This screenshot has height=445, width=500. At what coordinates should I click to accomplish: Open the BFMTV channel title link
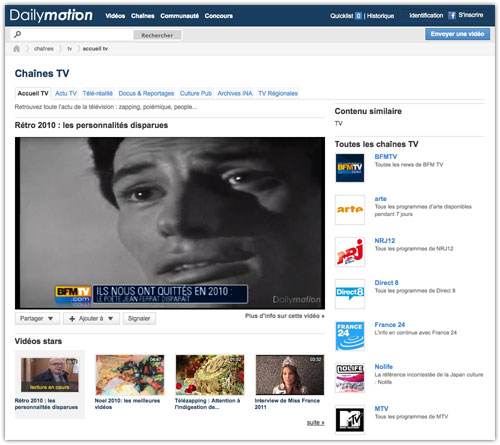tap(386, 156)
